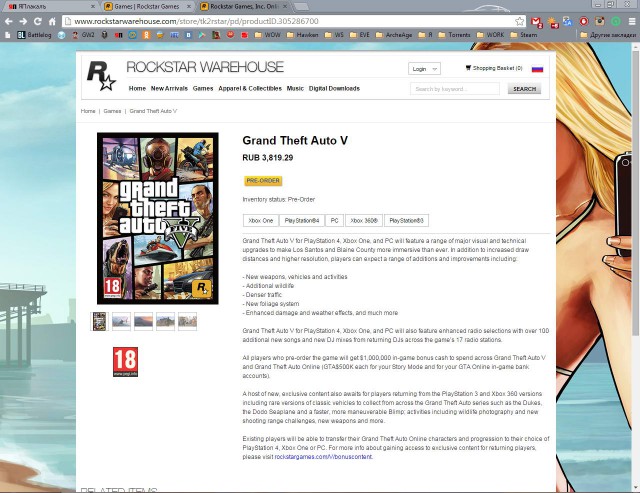
Task: Open the ArcheAge bookmarks folder
Action: click(393, 35)
